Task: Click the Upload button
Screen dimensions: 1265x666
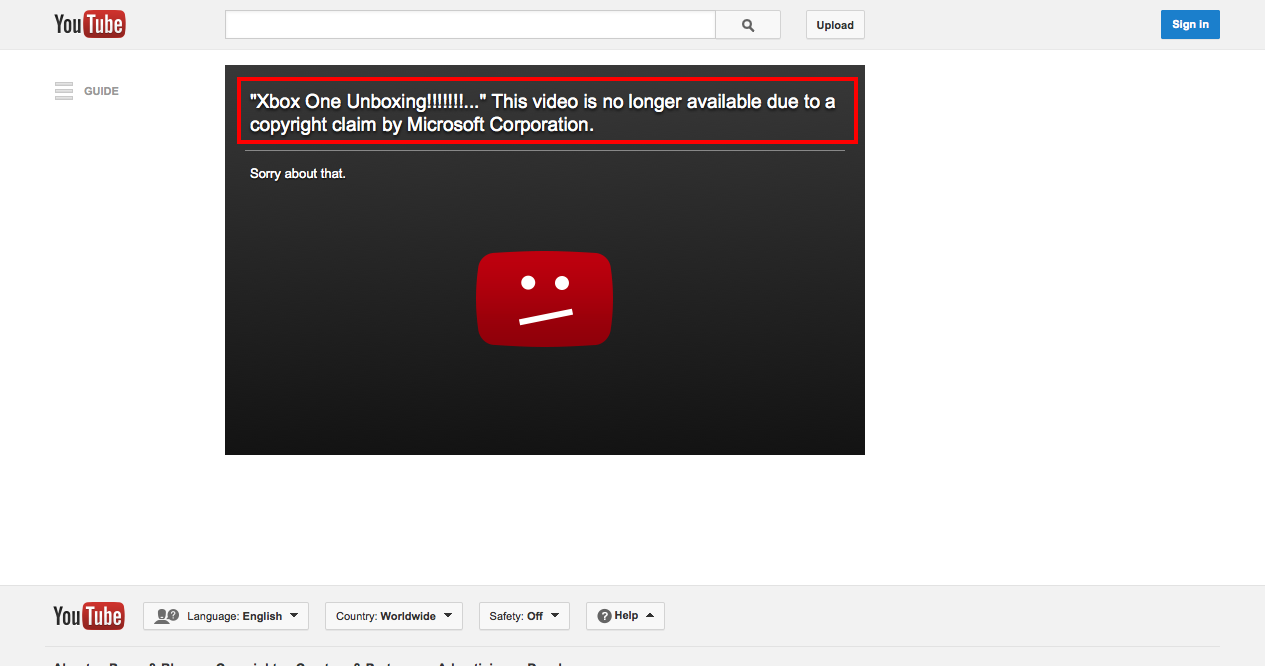Action: click(835, 25)
